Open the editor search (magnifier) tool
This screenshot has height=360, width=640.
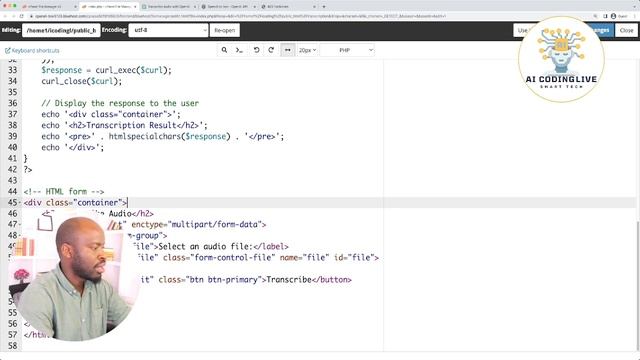click(x=224, y=50)
